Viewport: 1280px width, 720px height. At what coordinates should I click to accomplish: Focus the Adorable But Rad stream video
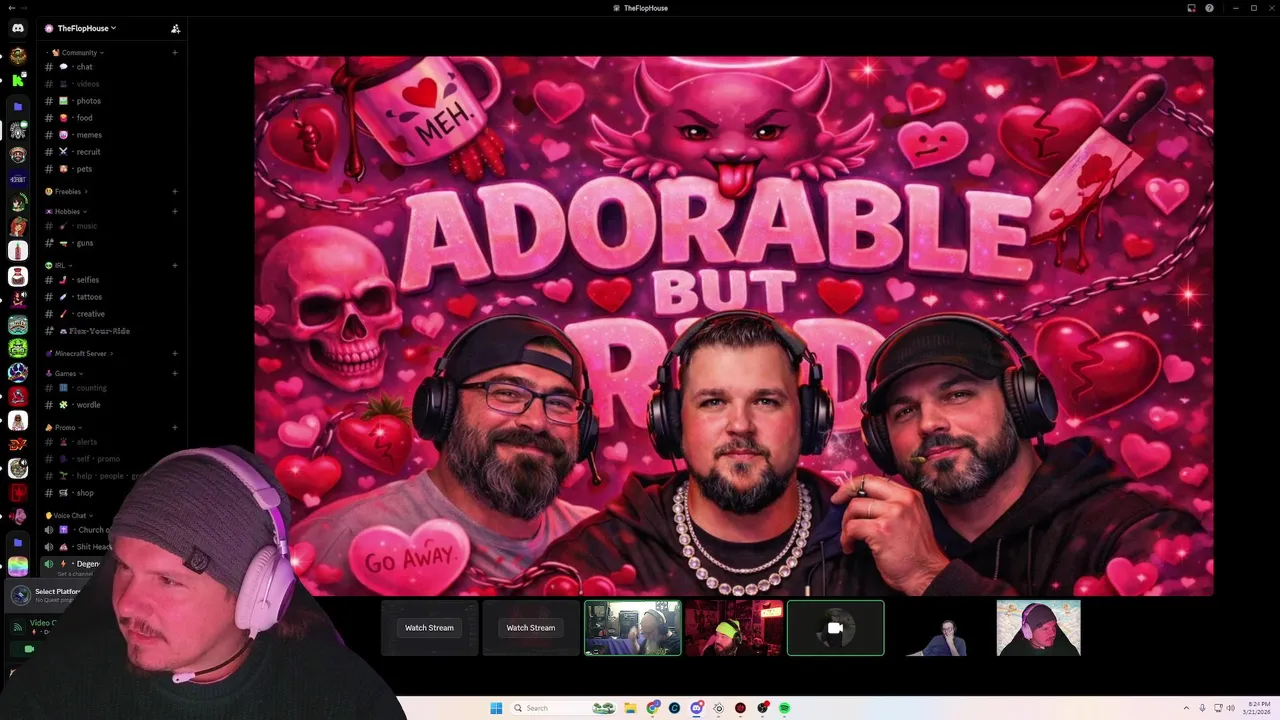pos(734,326)
